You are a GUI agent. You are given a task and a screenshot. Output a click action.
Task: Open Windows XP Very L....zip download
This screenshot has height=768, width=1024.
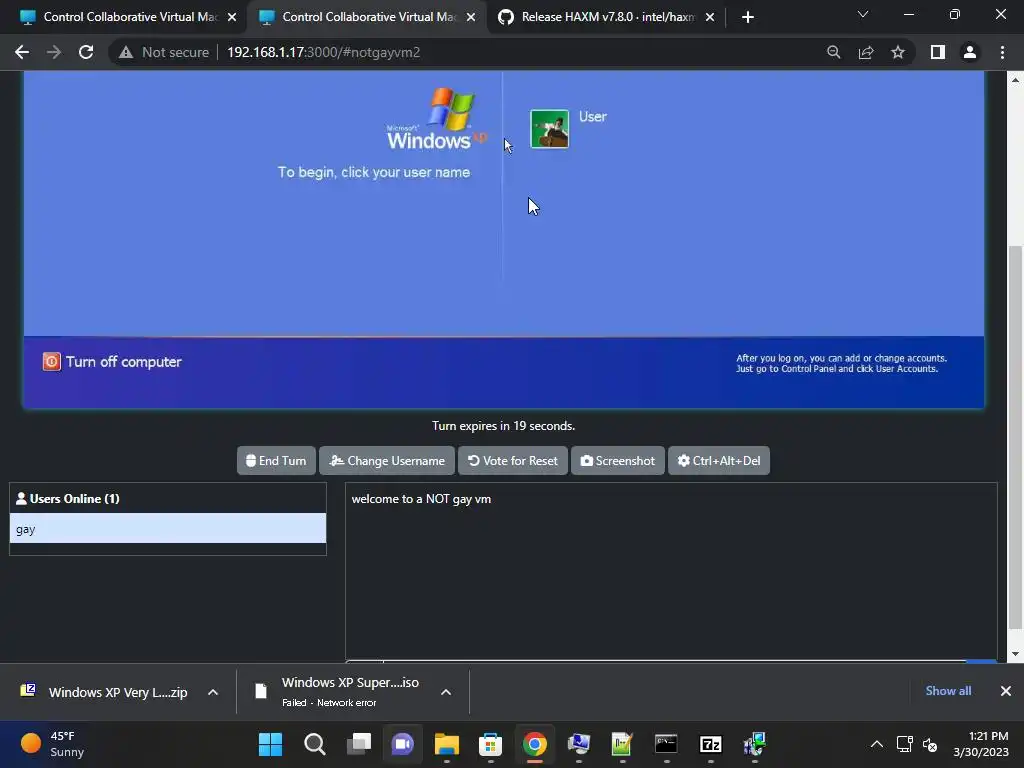[104, 692]
